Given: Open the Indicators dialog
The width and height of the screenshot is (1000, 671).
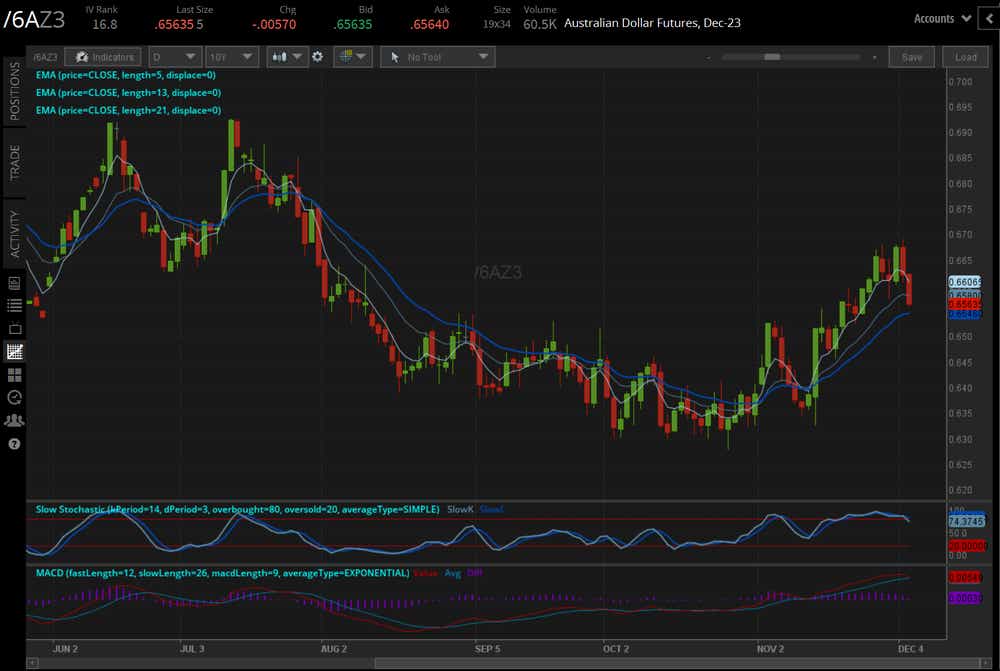Looking at the screenshot, I should click(102, 57).
